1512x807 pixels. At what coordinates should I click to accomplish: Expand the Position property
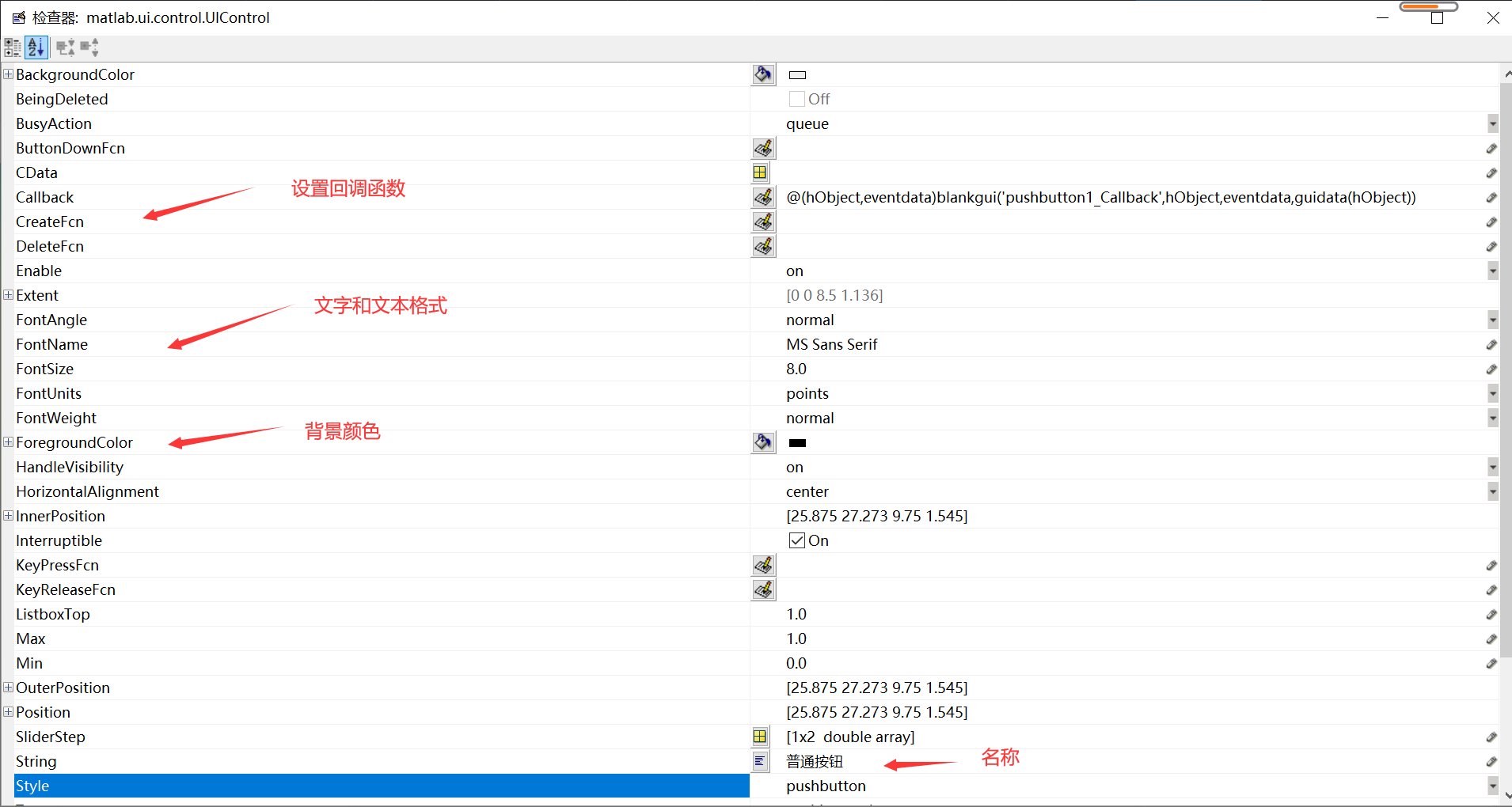tap(8, 712)
